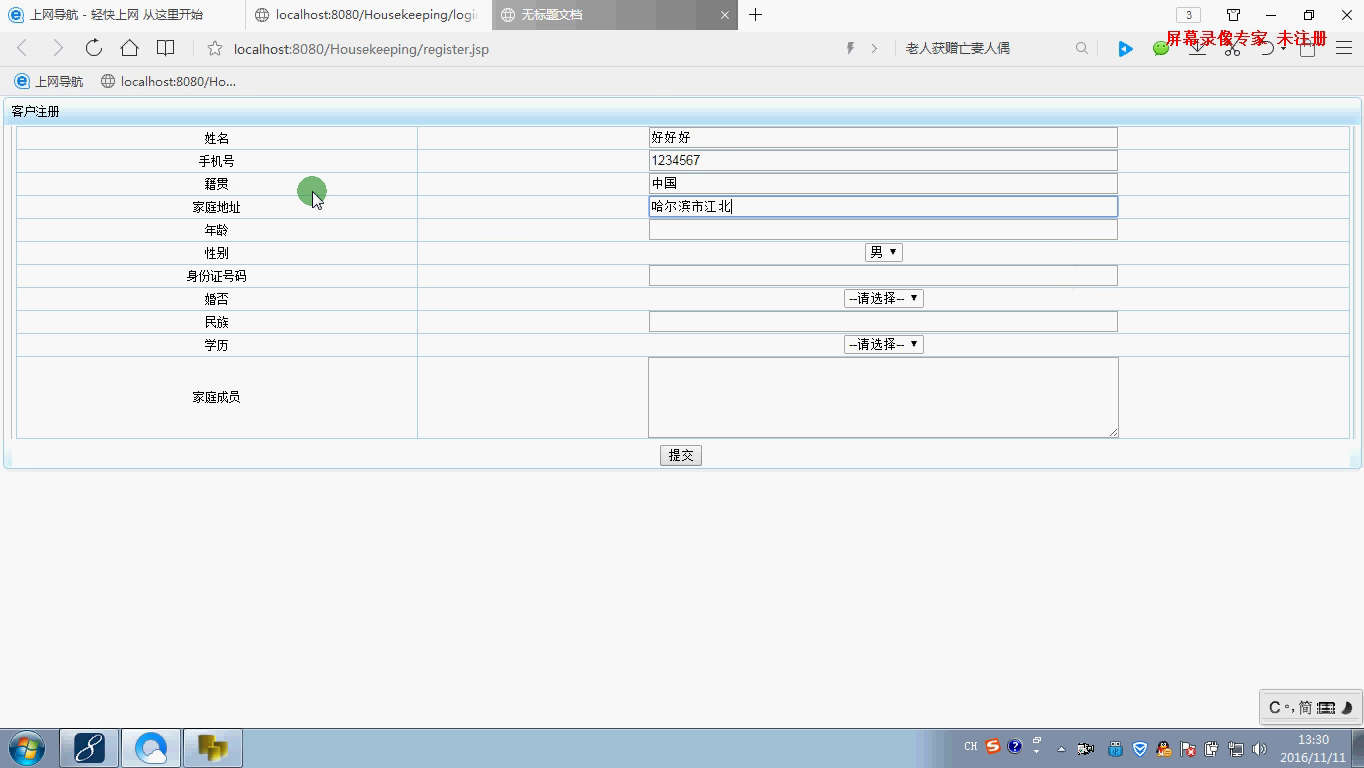Open the skin T-shirt icon
This screenshot has width=1364, height=768.
coord(1233,15)
